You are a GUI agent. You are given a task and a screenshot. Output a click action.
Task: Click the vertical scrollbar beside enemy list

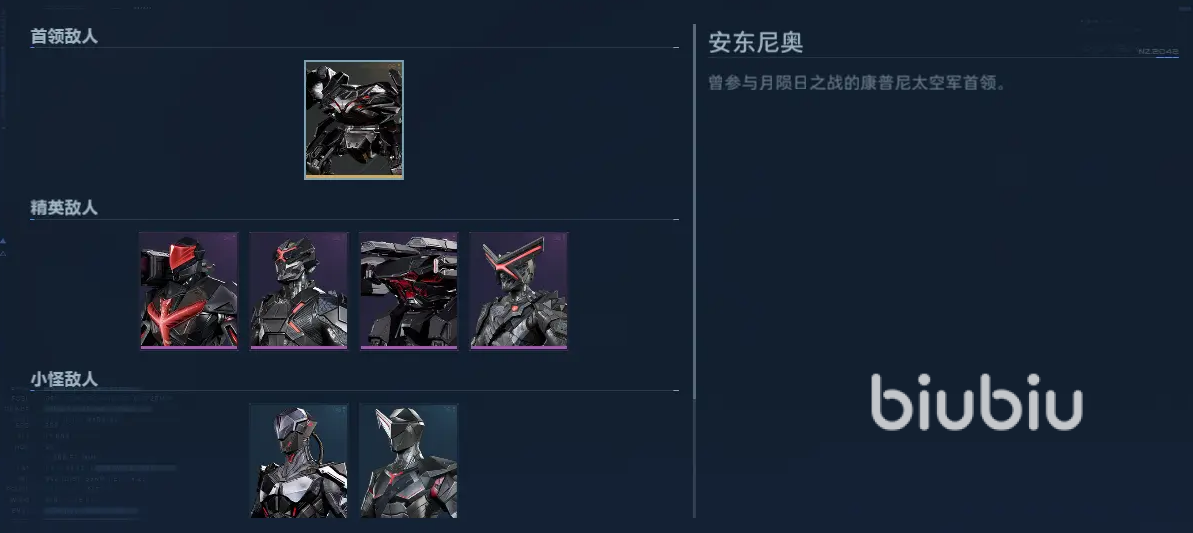pos(694,212)
